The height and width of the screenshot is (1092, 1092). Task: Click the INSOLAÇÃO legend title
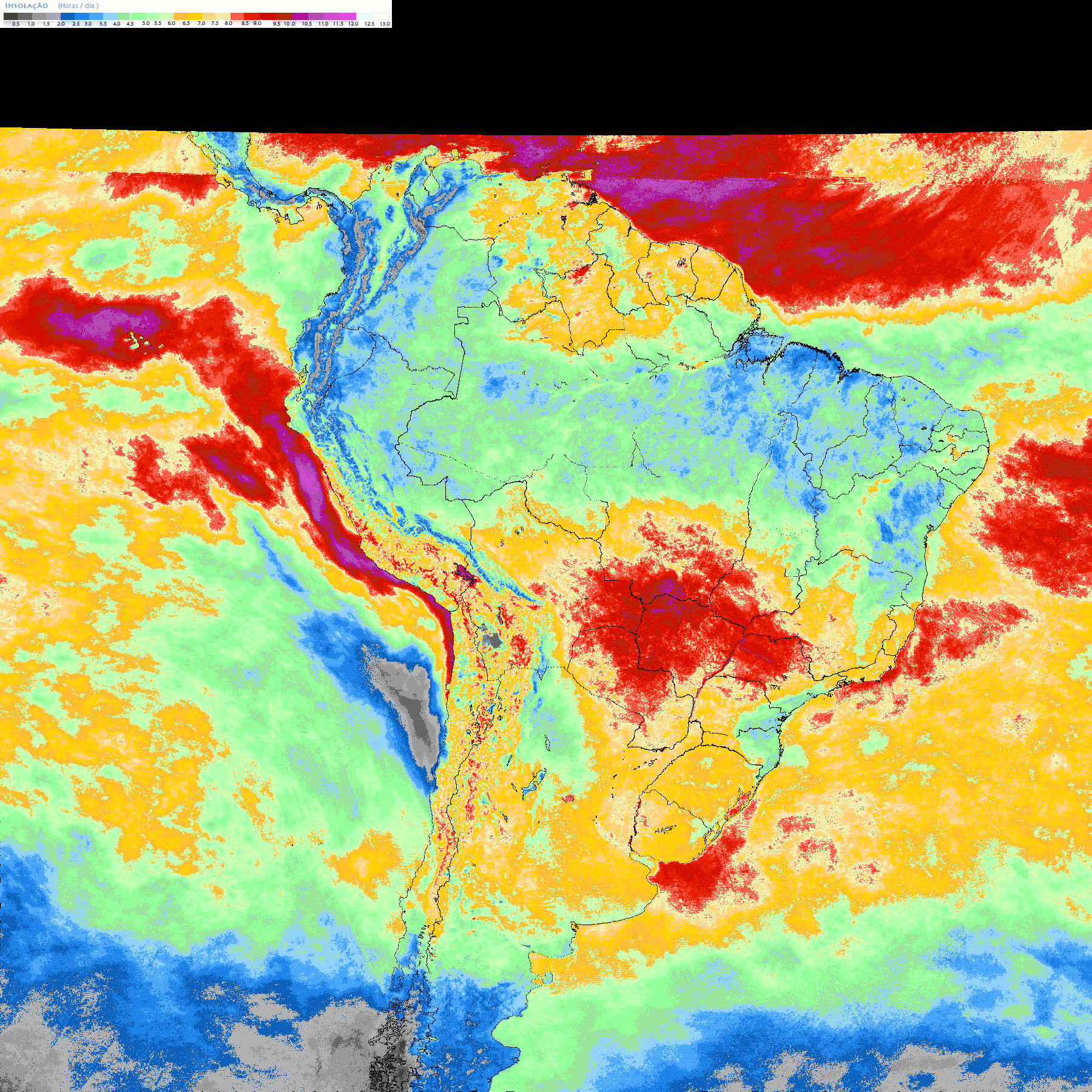tap(27, 5)
